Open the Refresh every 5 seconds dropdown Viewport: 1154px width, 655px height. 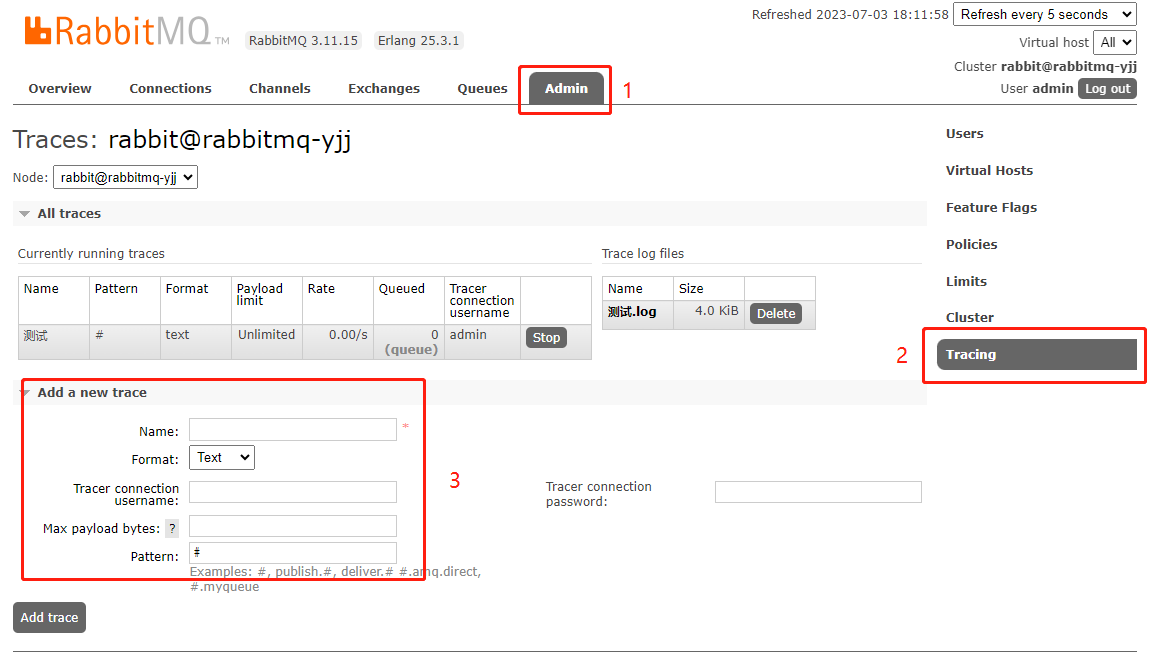coord(1044,15)
